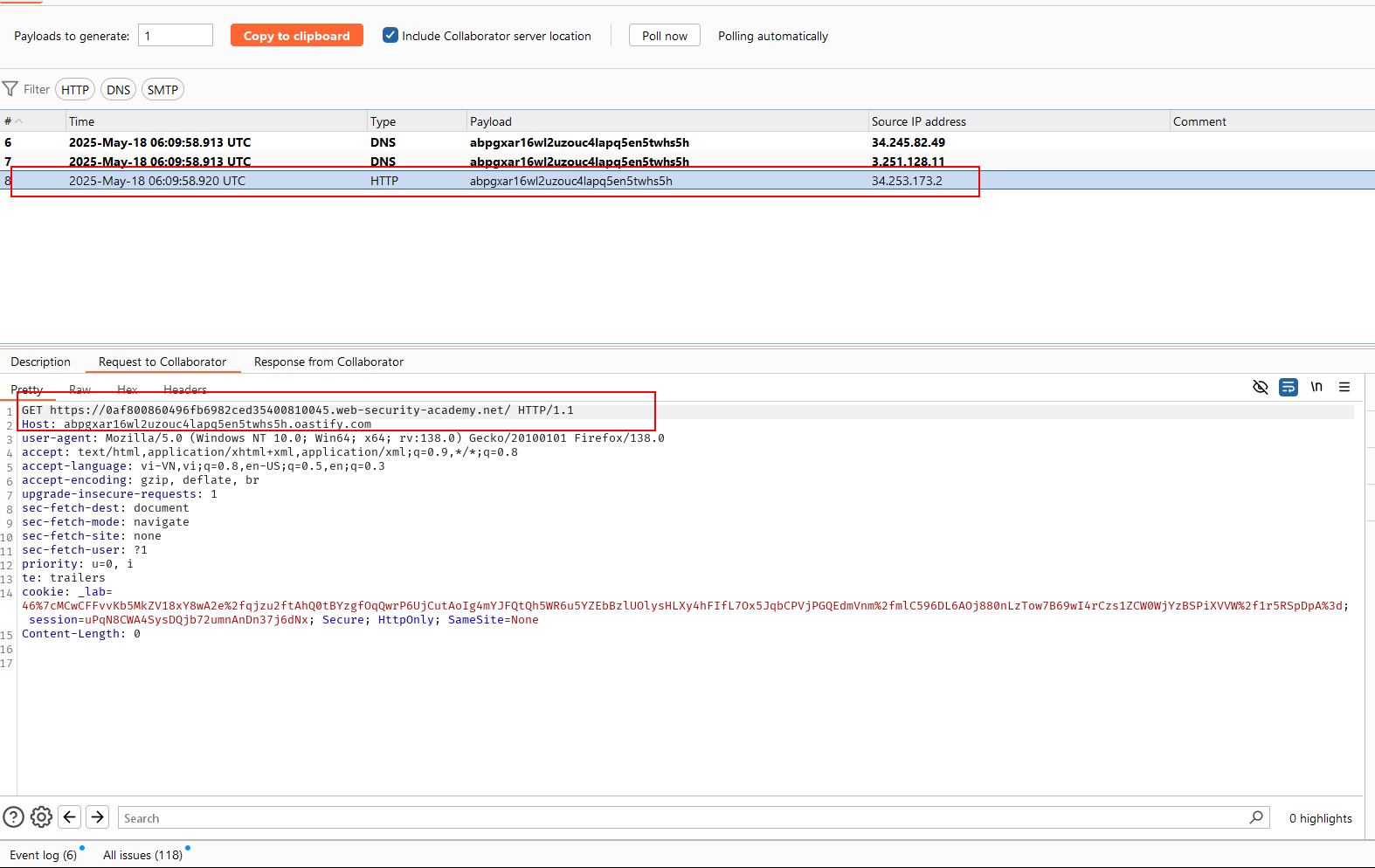
Task: Sort by the Time column header
Action: click(217, 121)
